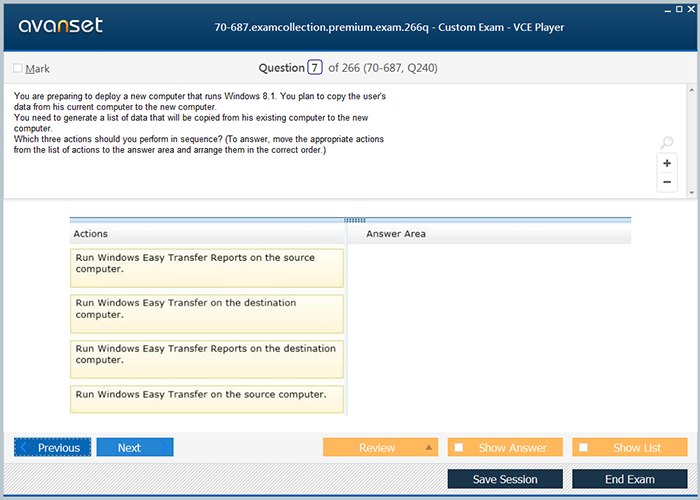Screen dimensions: 700x500
Task: Close the VCE Player window
Action: [x=691, y=9]
